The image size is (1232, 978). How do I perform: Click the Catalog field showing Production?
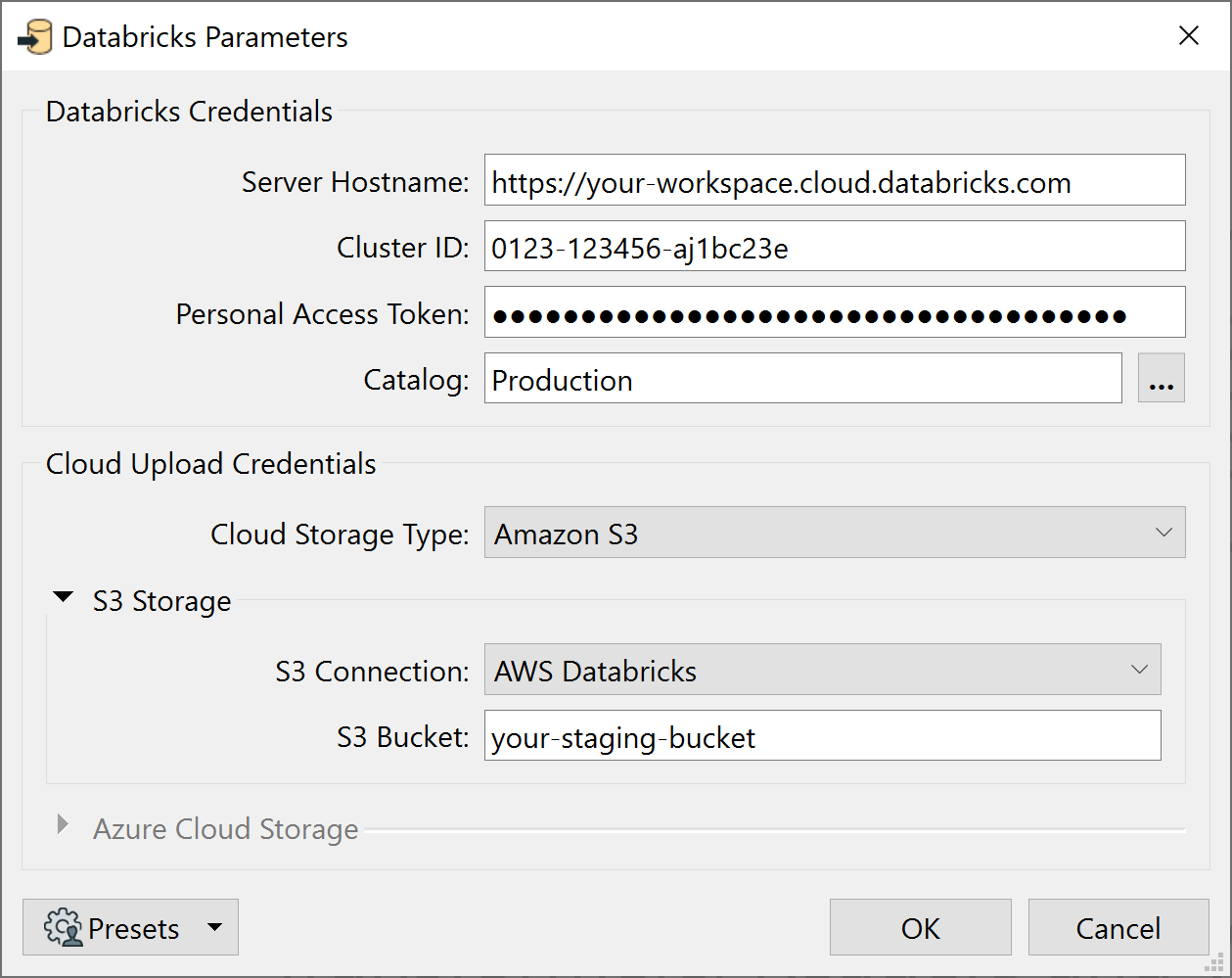tap(802, 378)
